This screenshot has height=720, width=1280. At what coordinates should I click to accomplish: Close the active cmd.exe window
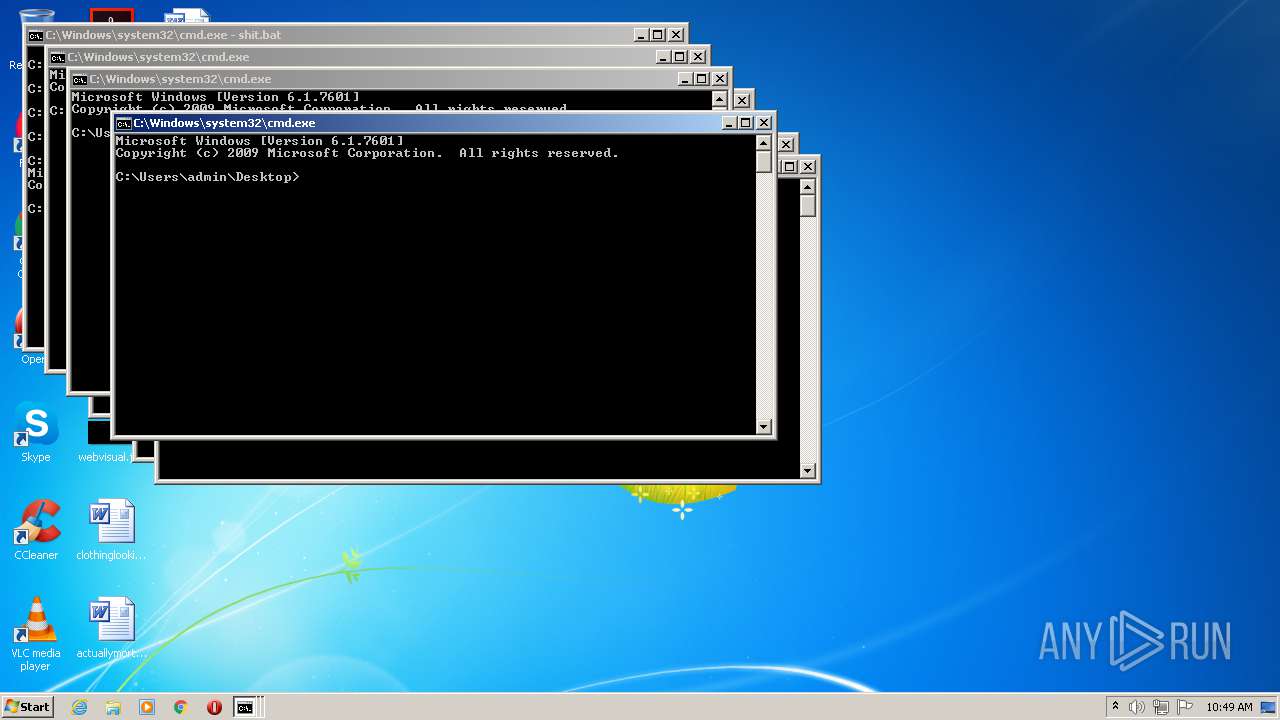click(x=764, y=123)
